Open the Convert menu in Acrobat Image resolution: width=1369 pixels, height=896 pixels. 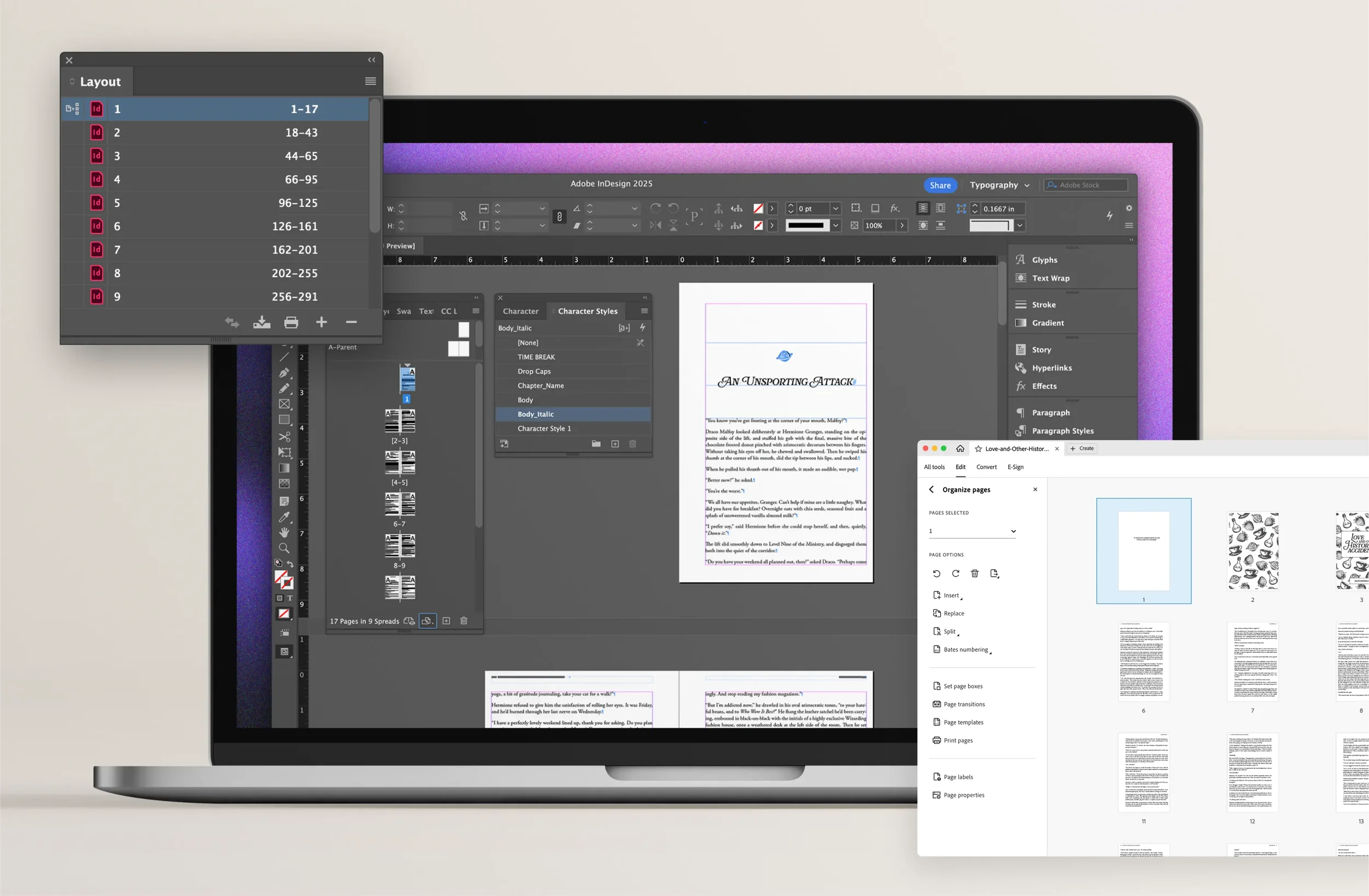986,467
